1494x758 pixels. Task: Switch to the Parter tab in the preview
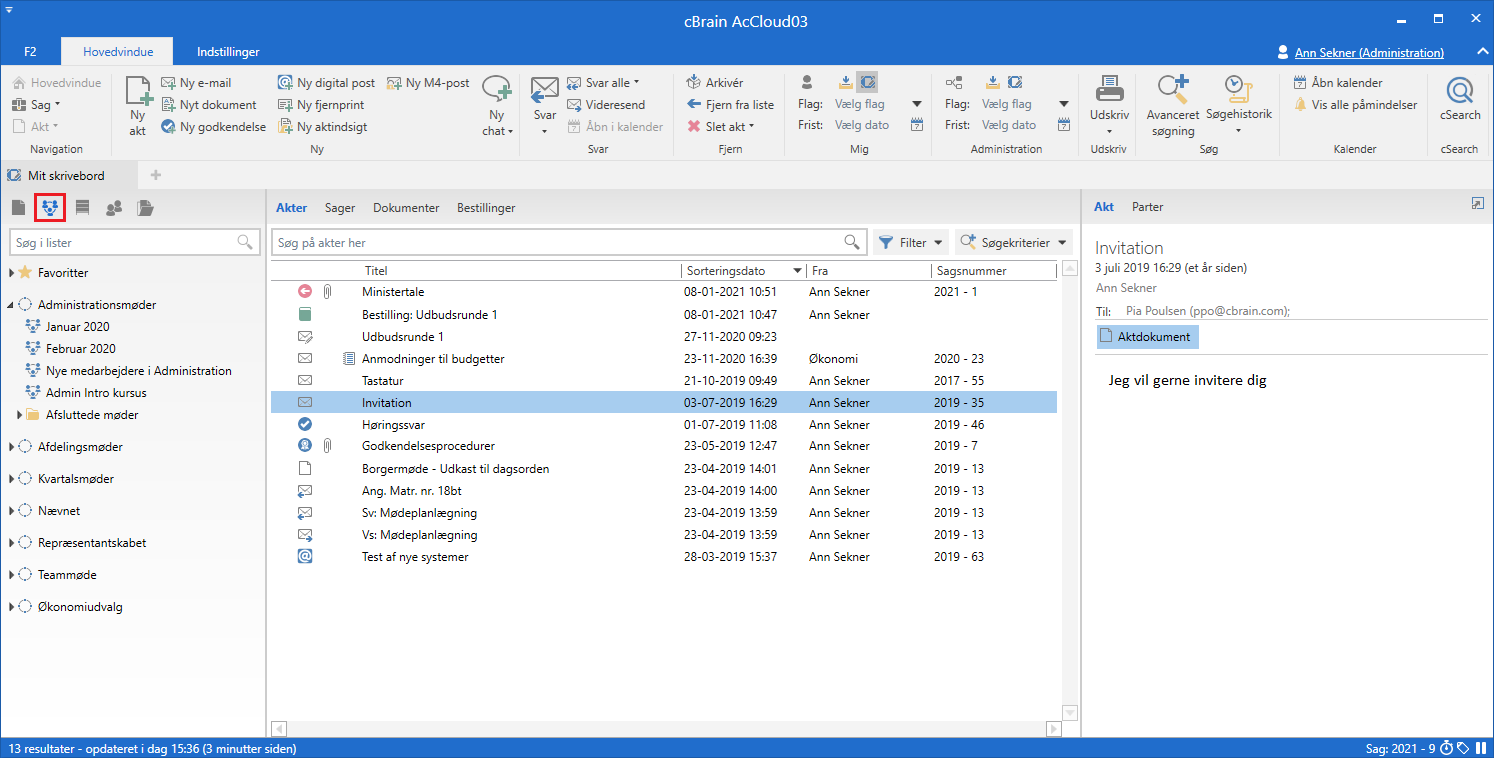pyautogui.click(x=1147, y=207)
